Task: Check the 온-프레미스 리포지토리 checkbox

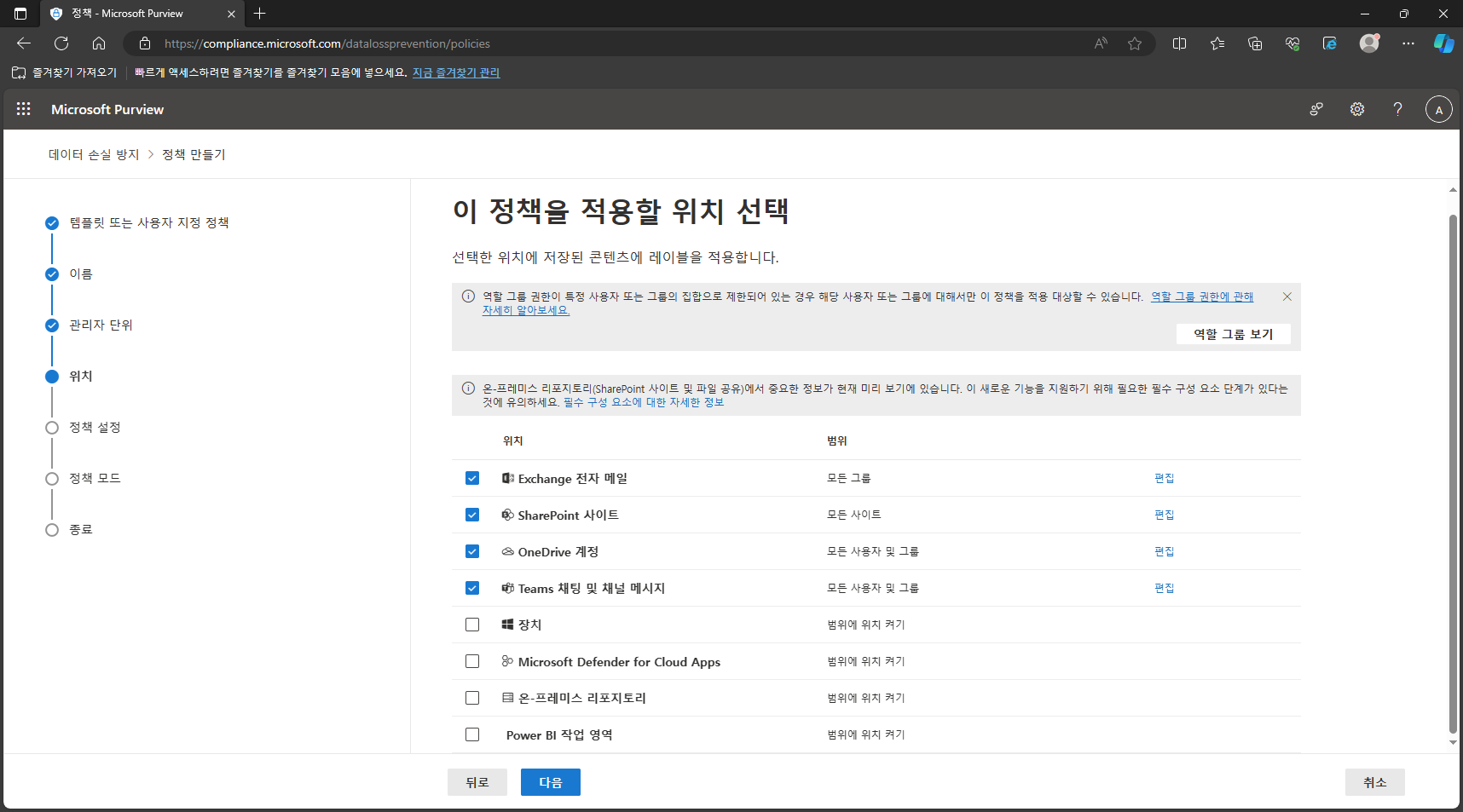Action: coord(472,698)
